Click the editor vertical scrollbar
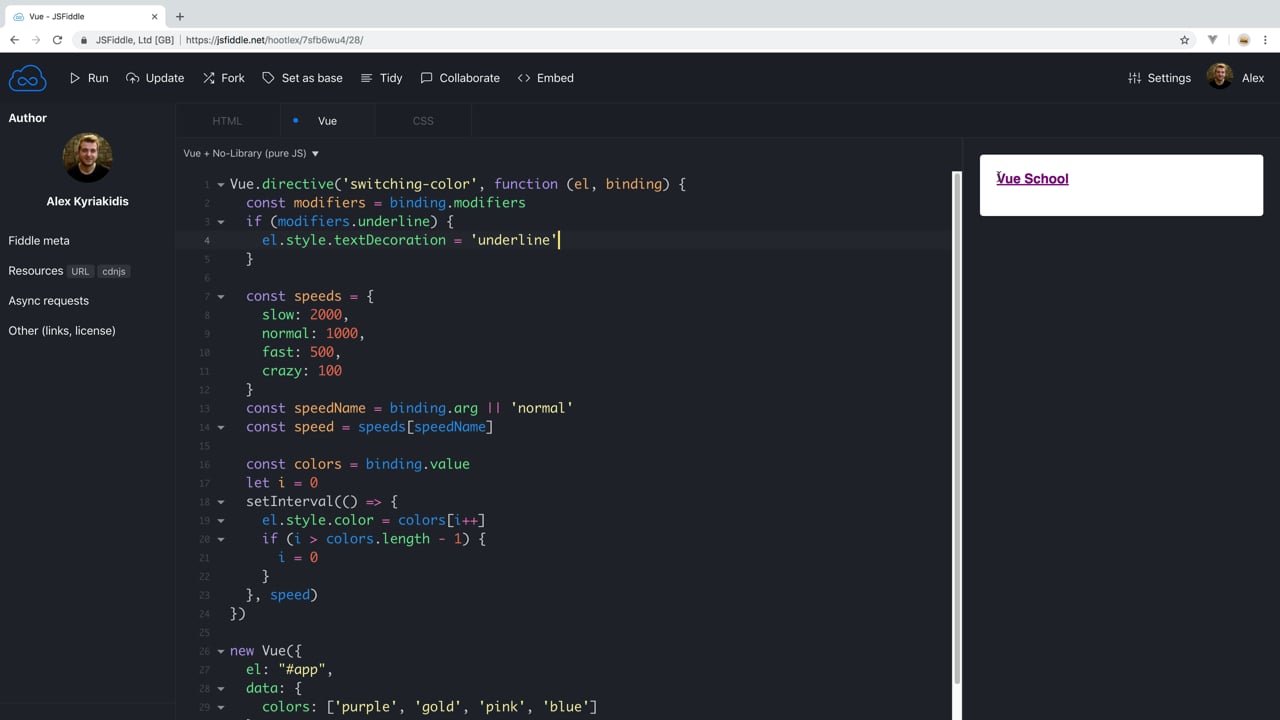The image size is (1280, 720). [956, 428]
